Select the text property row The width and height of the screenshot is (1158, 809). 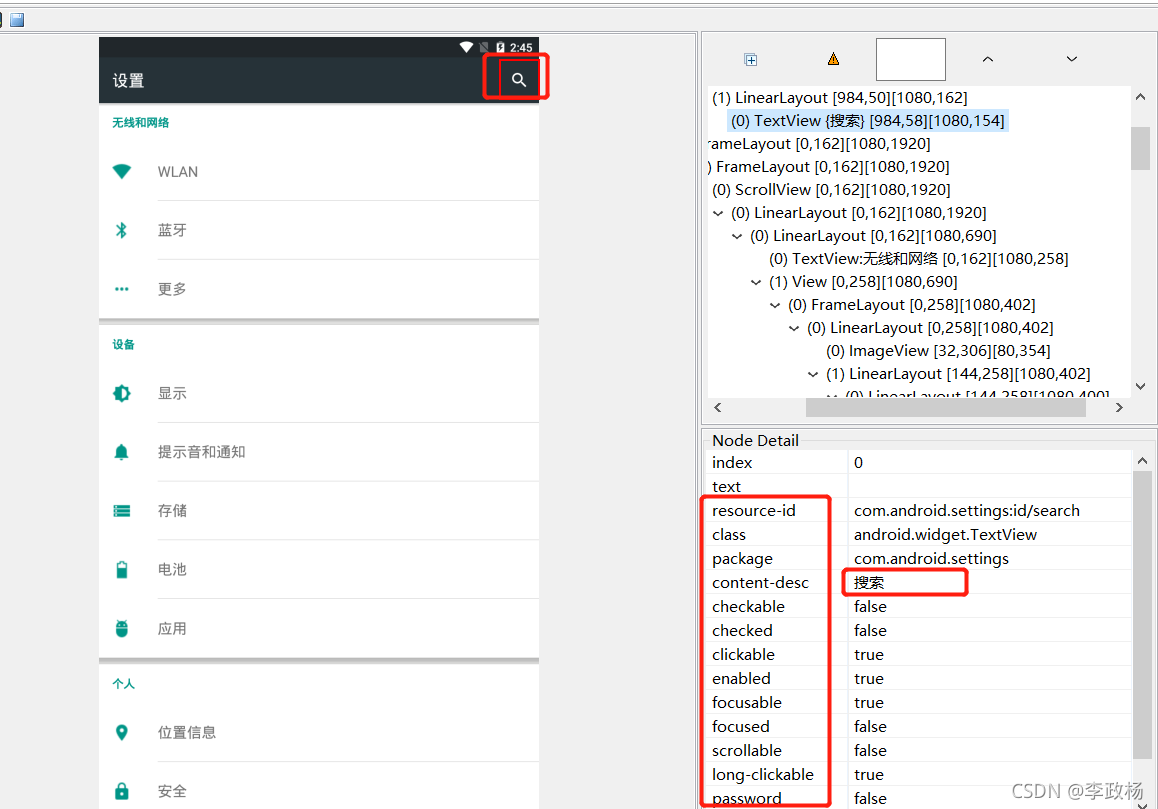tap(918, 486)
